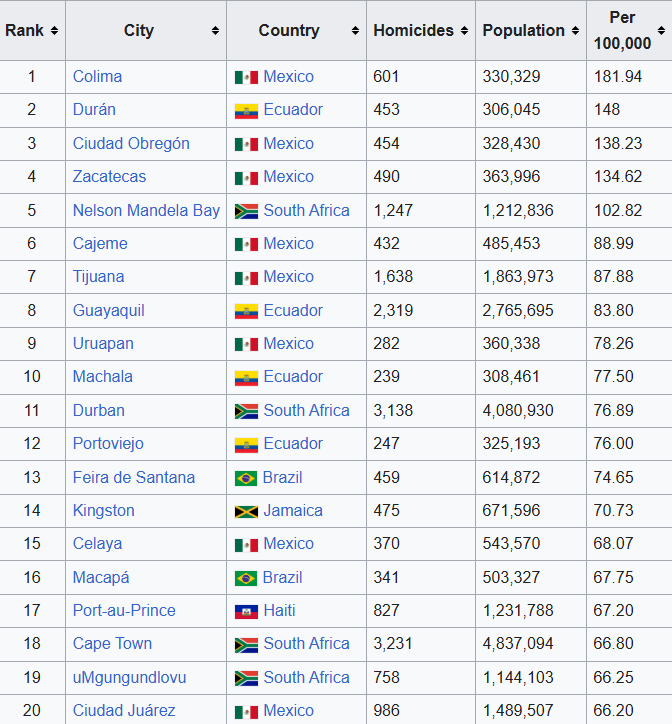The image size is (672, 724).
Task: Select the rate value 102.82
Action: (618, 210)
